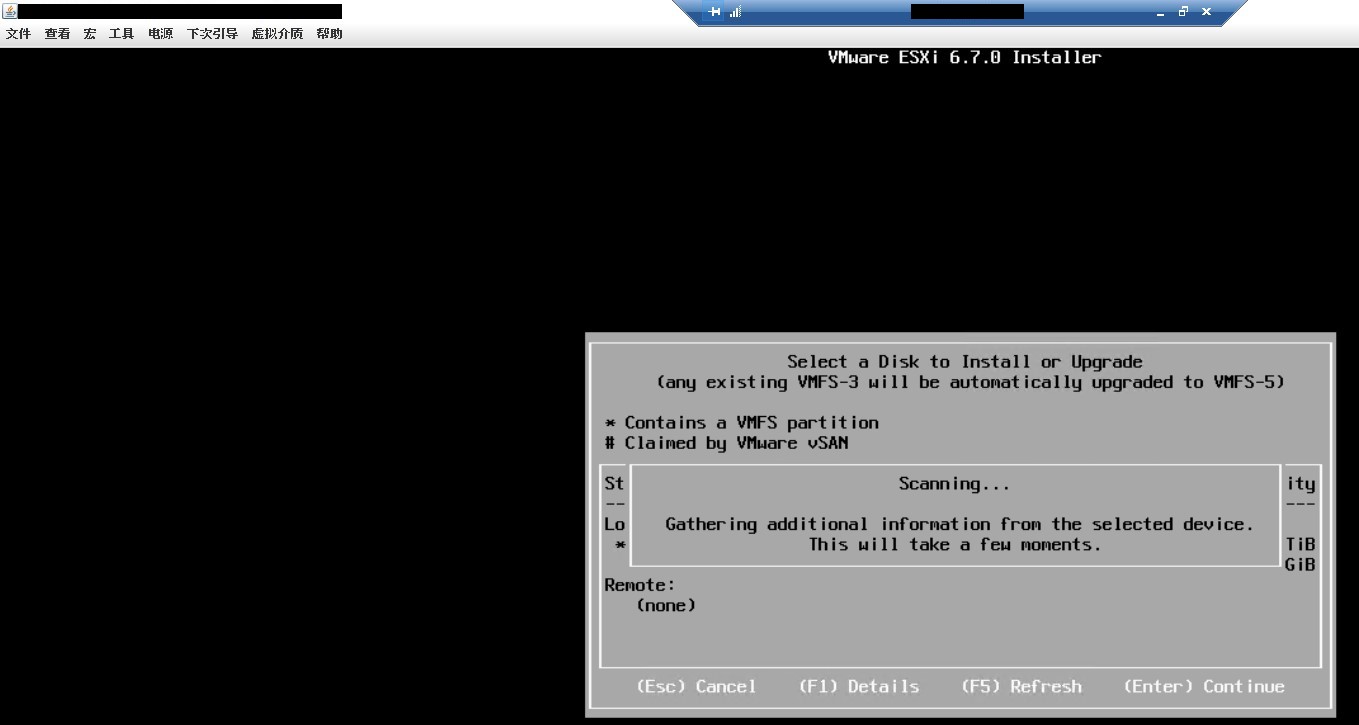Open the 虚拟介质 (Virtual Media) menu
The image size is (1359, 725).
coord(277,34)
